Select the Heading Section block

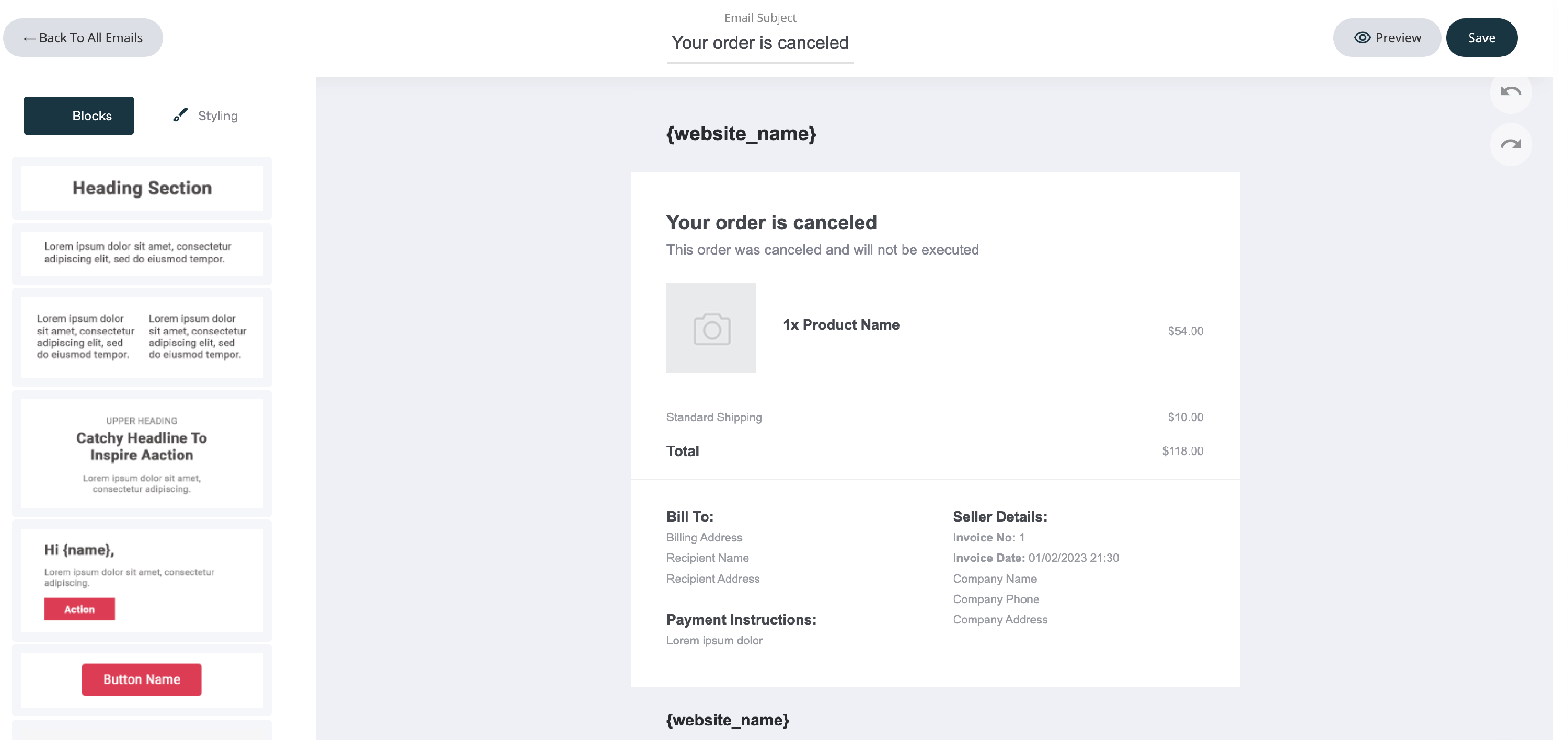tap(142, 188)
